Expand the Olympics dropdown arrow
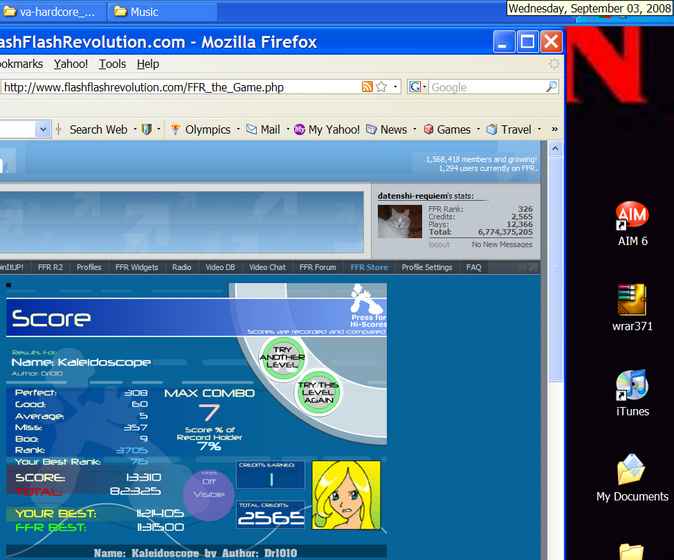 238,129
